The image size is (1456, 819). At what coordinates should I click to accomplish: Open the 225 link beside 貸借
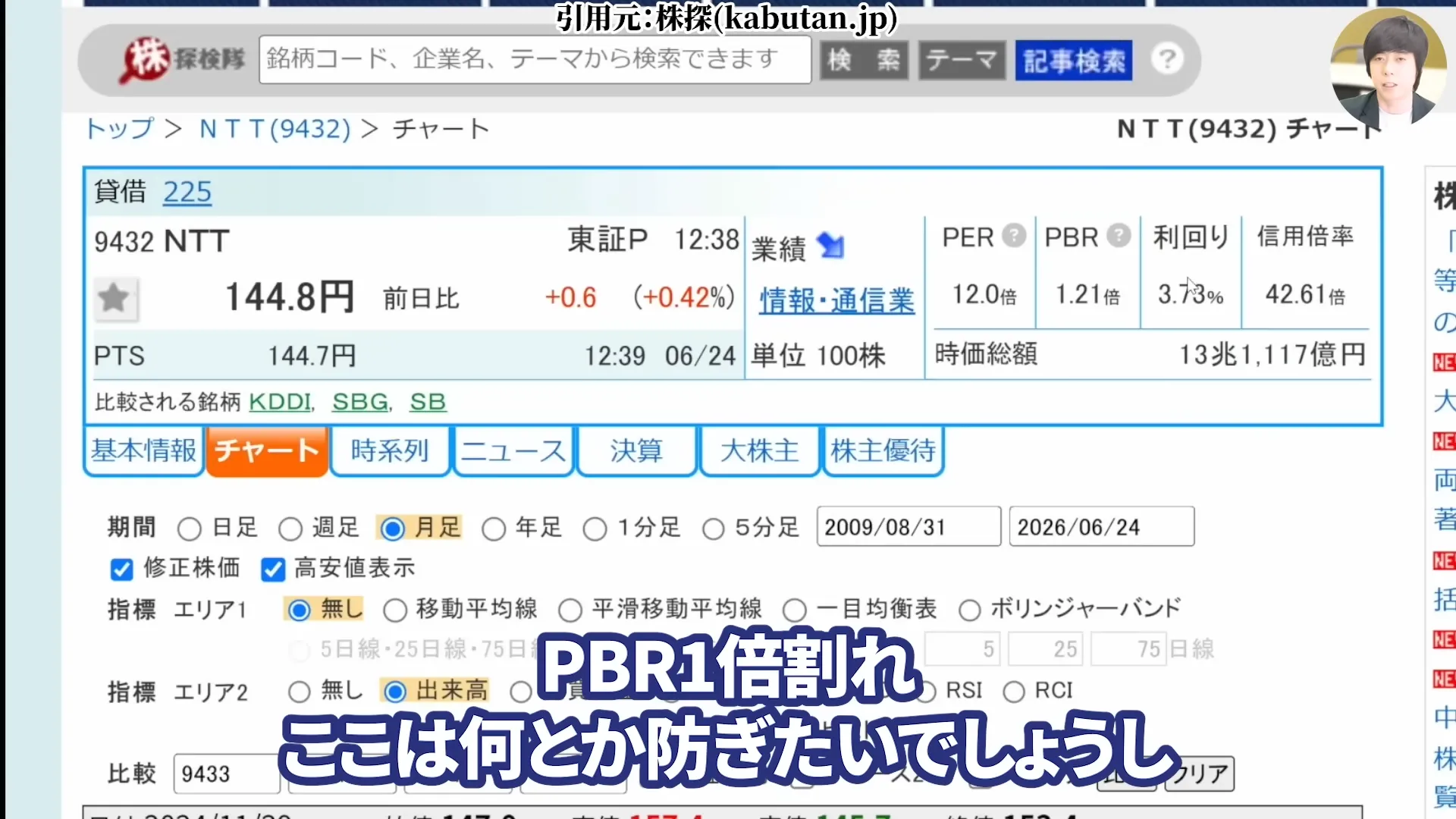tap(187, 192)
